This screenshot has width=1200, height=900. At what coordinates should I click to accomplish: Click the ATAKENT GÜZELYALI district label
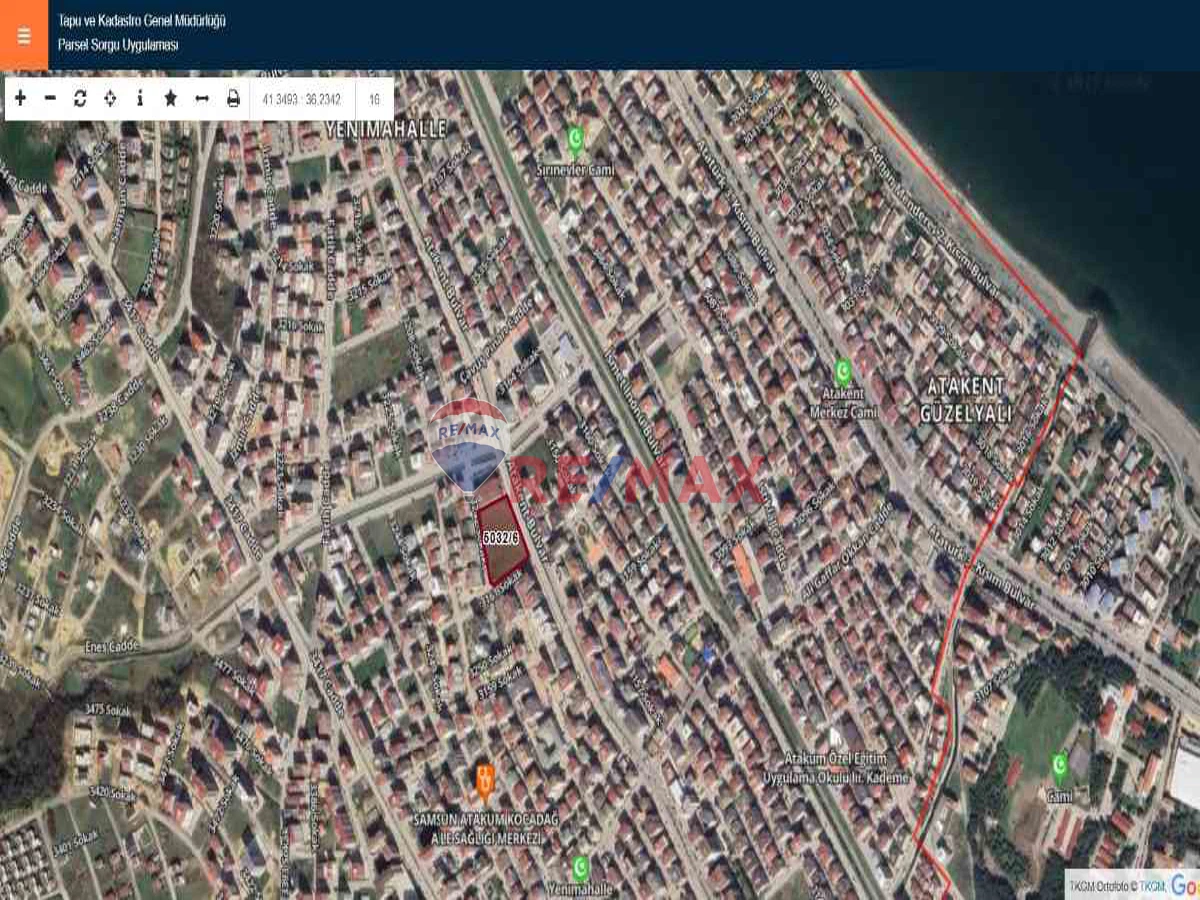click(x=966, y=399)
